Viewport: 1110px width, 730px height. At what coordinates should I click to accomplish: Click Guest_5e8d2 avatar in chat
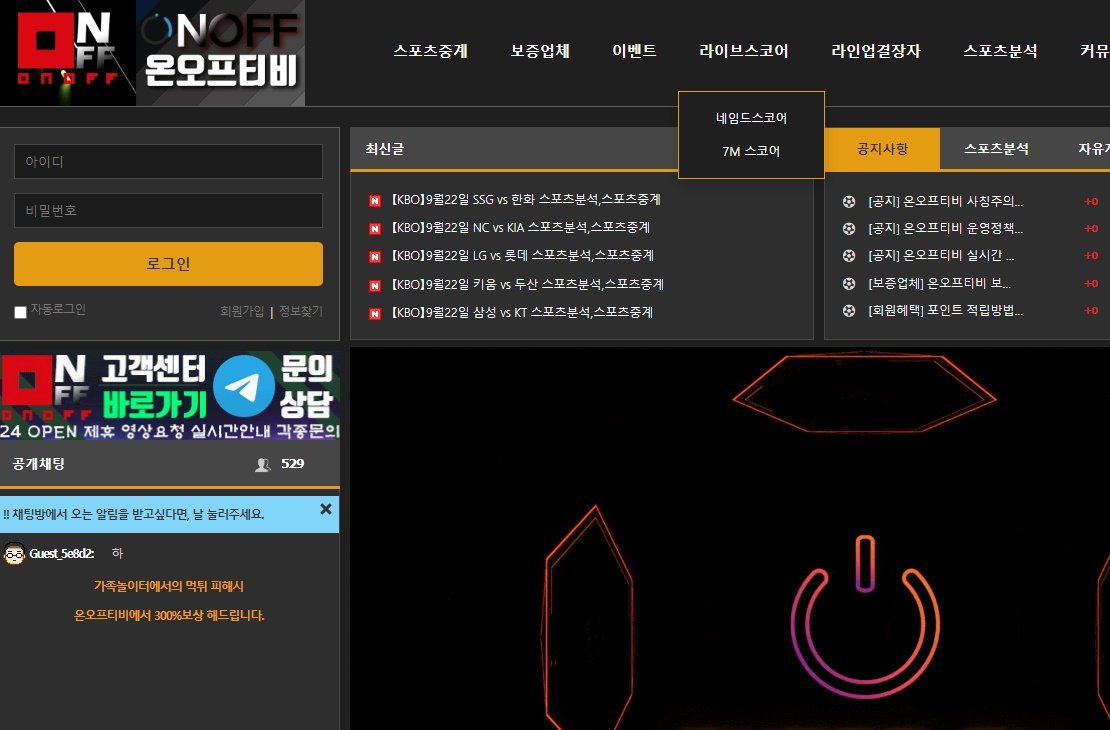14,554
